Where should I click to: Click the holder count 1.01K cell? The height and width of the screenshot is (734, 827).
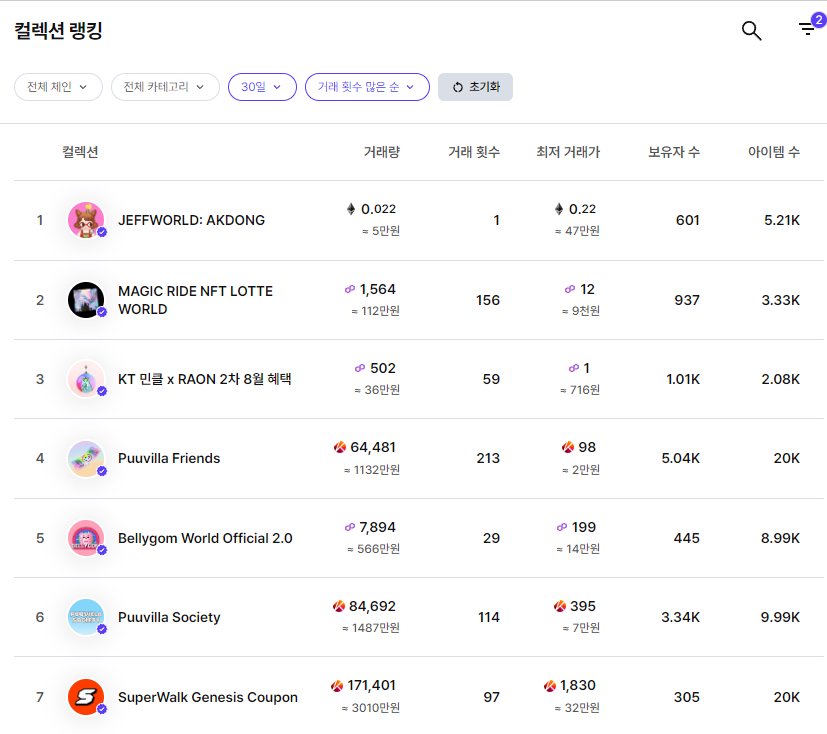[x=682, y=379]
